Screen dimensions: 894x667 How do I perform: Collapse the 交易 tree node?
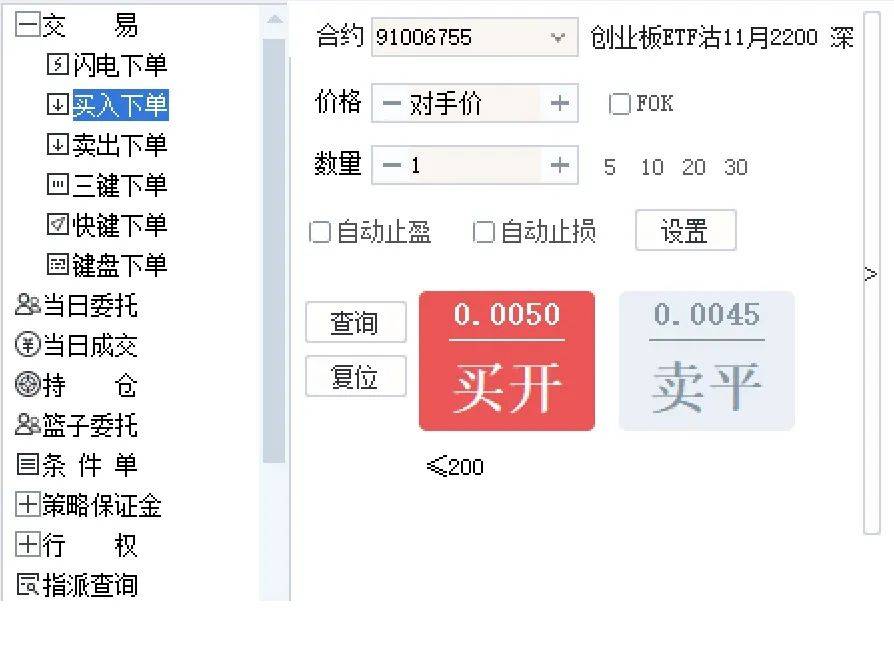[28, 23]
